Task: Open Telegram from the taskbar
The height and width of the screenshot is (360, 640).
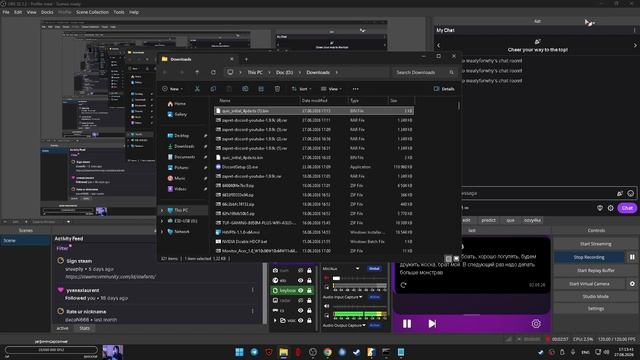Action: [254, 352]
